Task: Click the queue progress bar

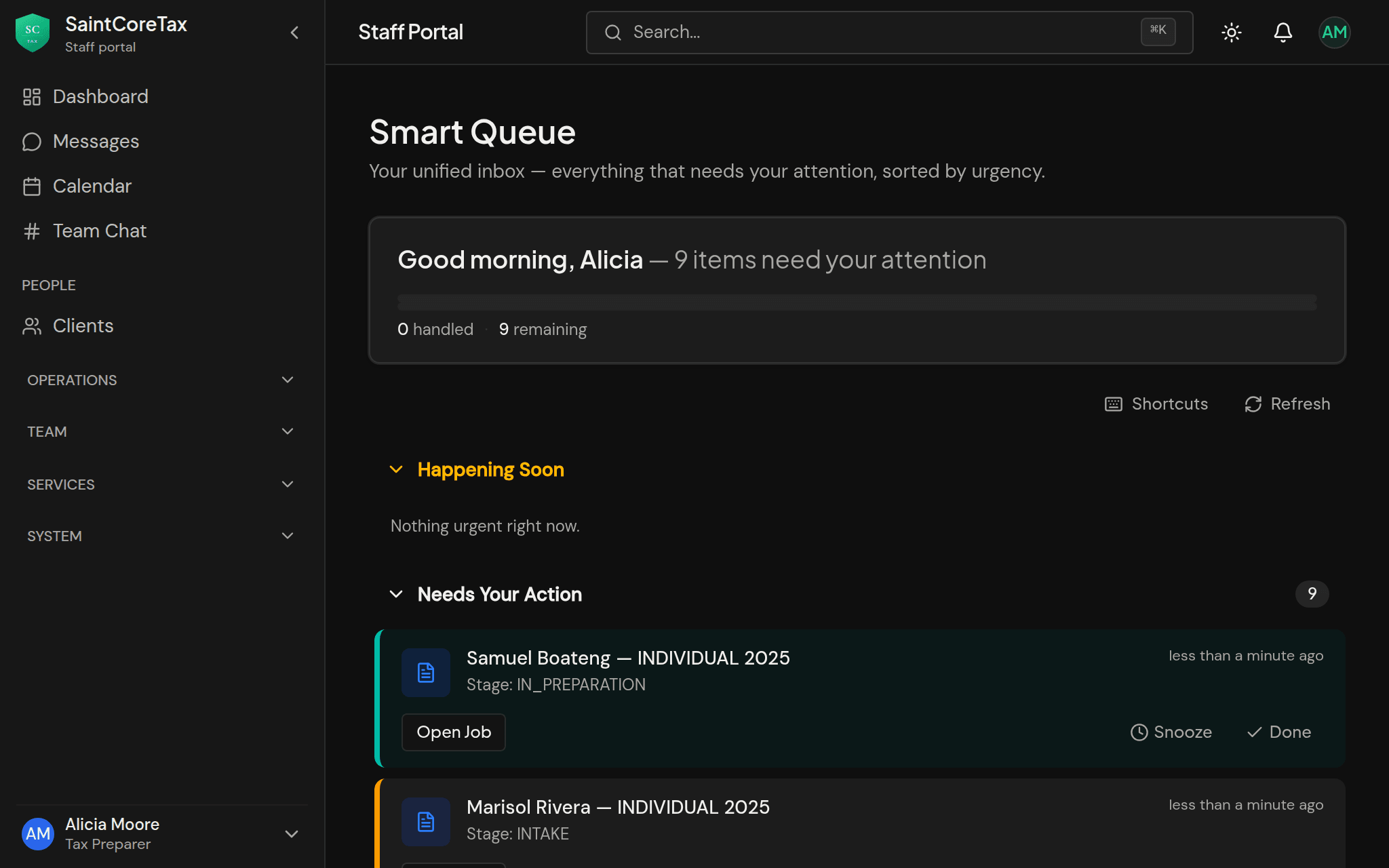Action: pyautogui.click(x=857, y=302)
